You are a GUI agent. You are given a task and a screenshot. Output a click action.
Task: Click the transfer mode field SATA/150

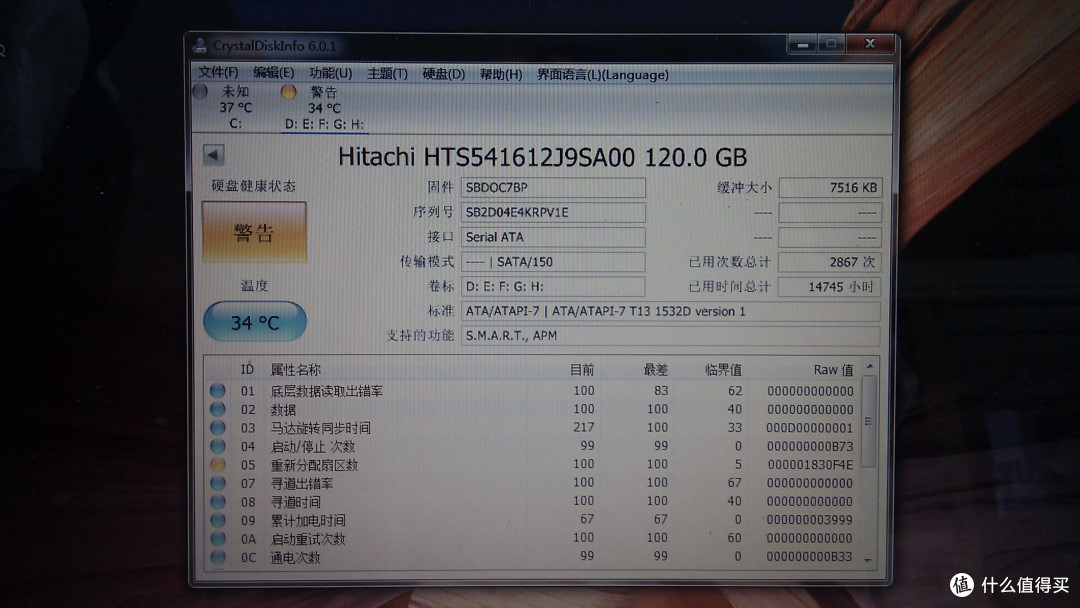(553, 262)
